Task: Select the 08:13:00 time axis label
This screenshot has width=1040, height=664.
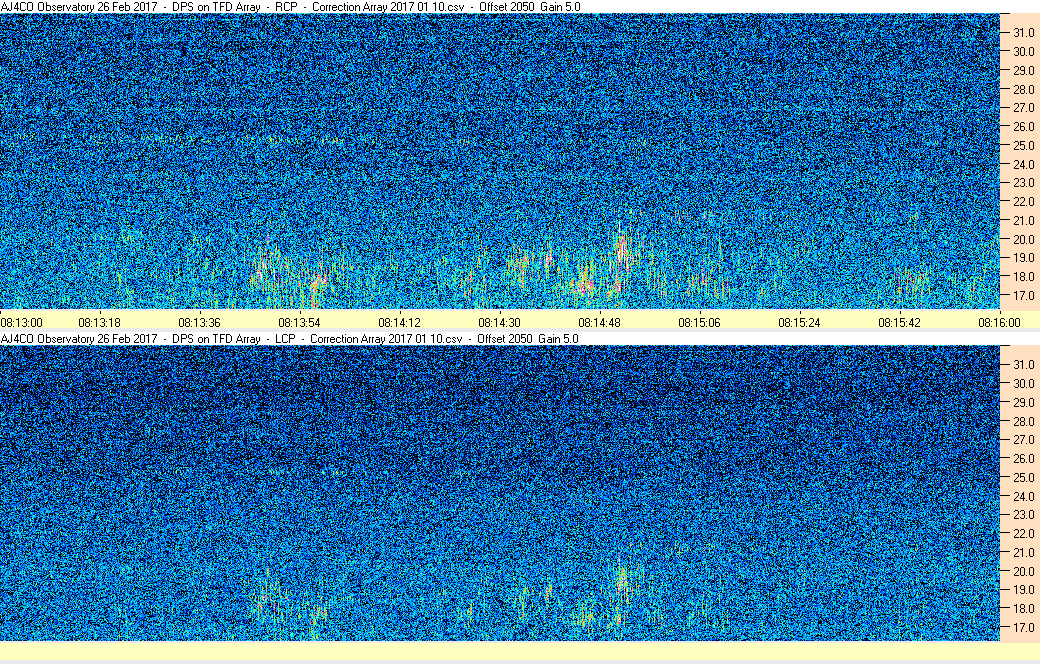Action: [x=22, y=323]
